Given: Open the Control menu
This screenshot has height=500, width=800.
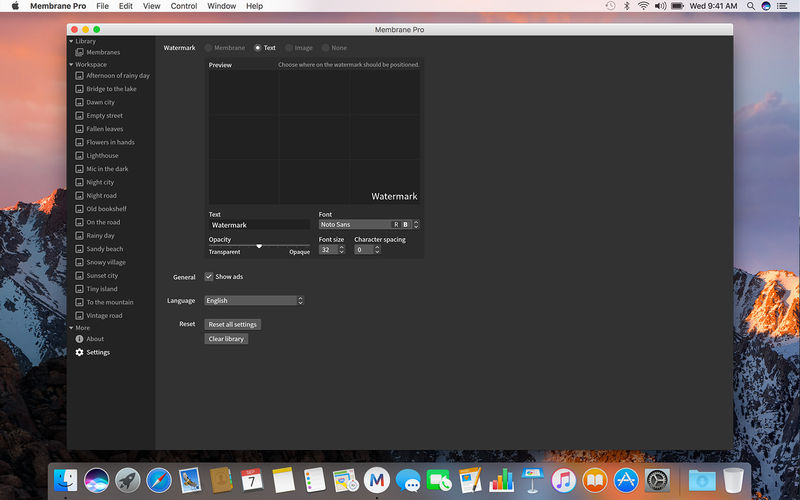Looking at the screenshot, I should click(x=184, y=6).
